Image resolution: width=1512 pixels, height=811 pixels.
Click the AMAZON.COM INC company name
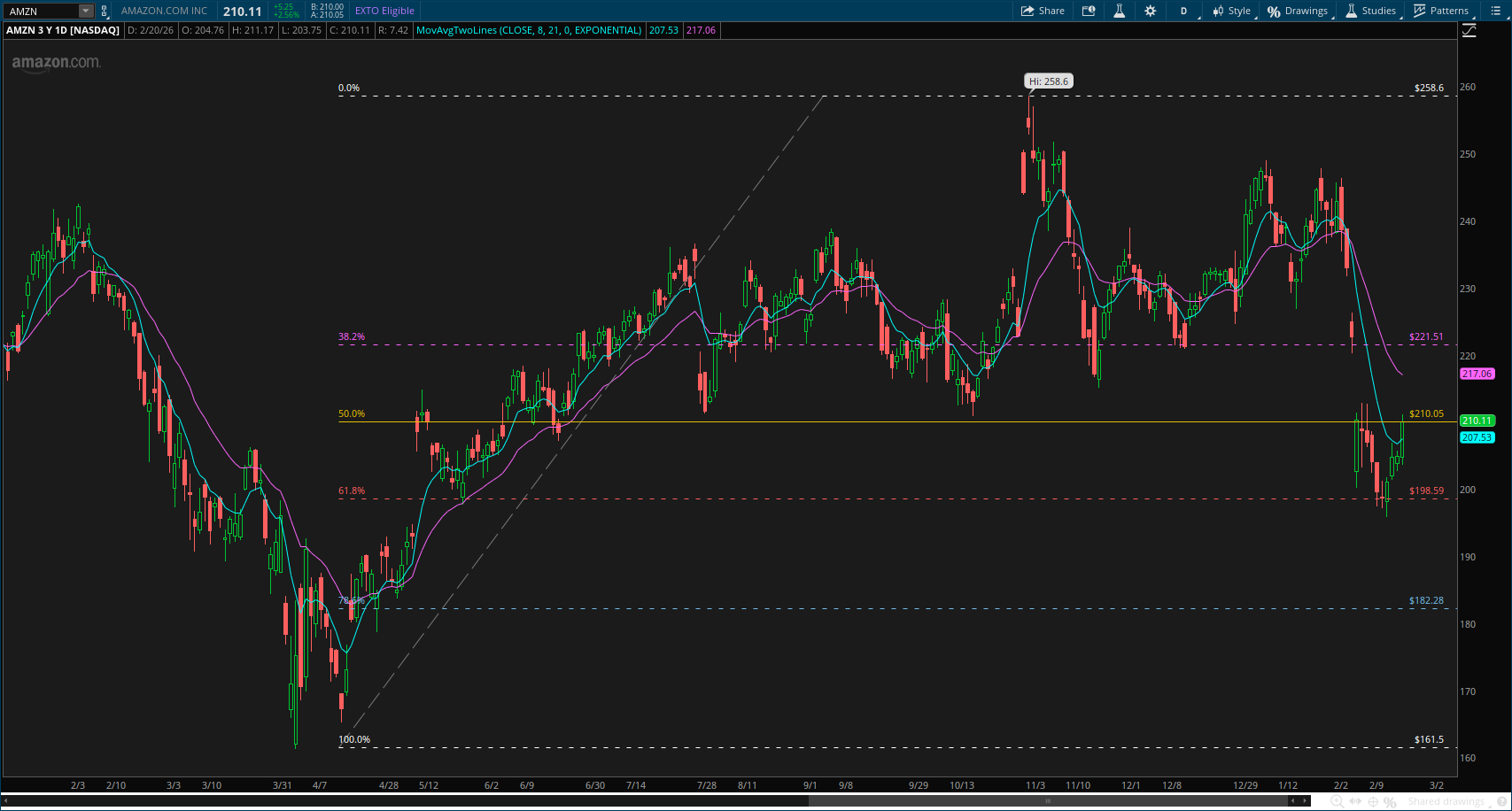click(x=164, y=11)
